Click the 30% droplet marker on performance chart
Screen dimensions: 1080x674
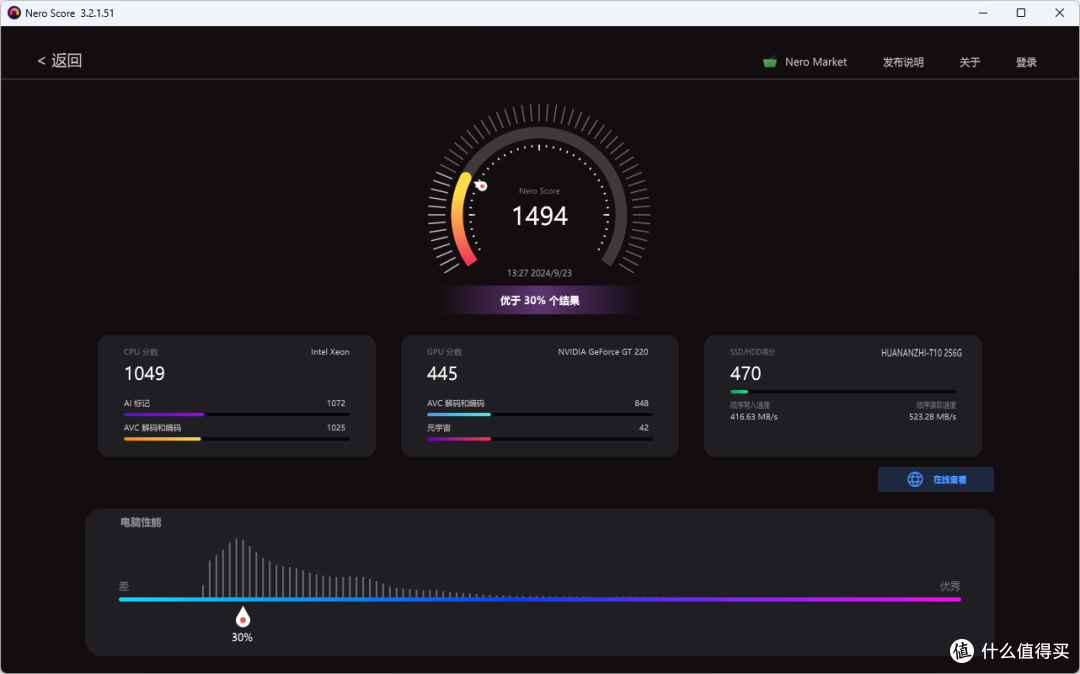pos(242,616)
